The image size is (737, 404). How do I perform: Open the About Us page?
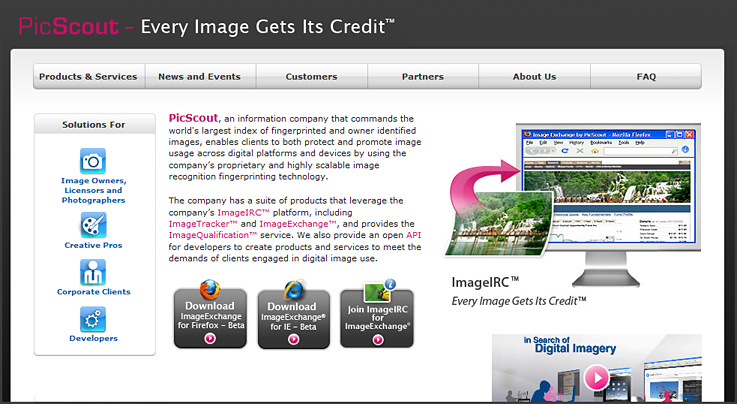point(534,77)
